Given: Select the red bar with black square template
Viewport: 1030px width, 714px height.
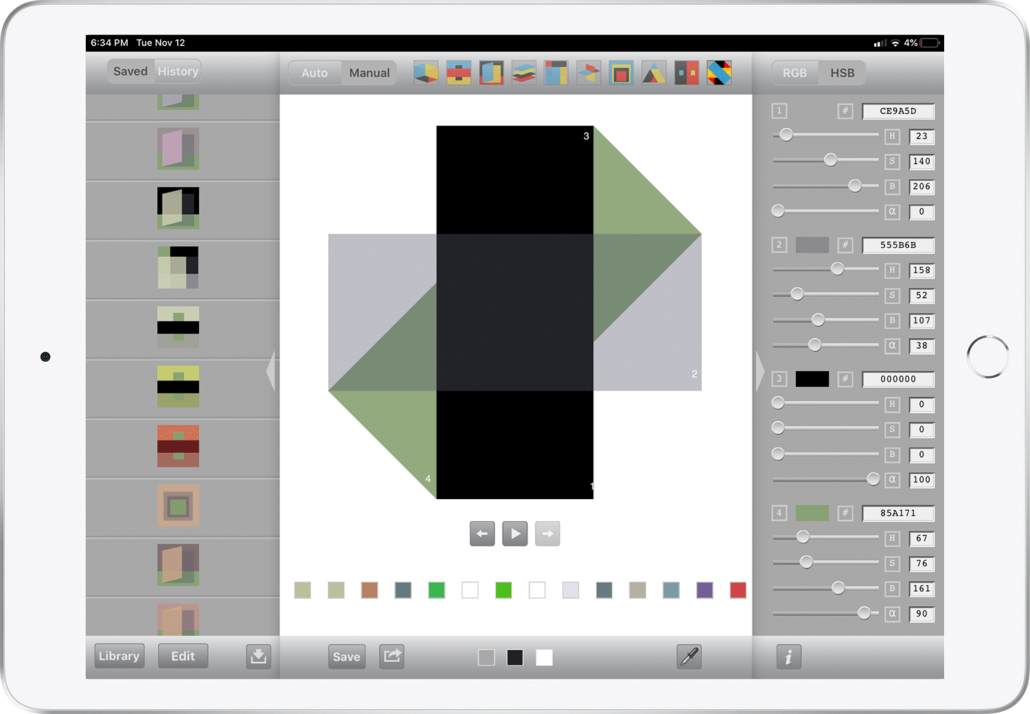Looking at the screenshot, I should [x=459, y=72].
